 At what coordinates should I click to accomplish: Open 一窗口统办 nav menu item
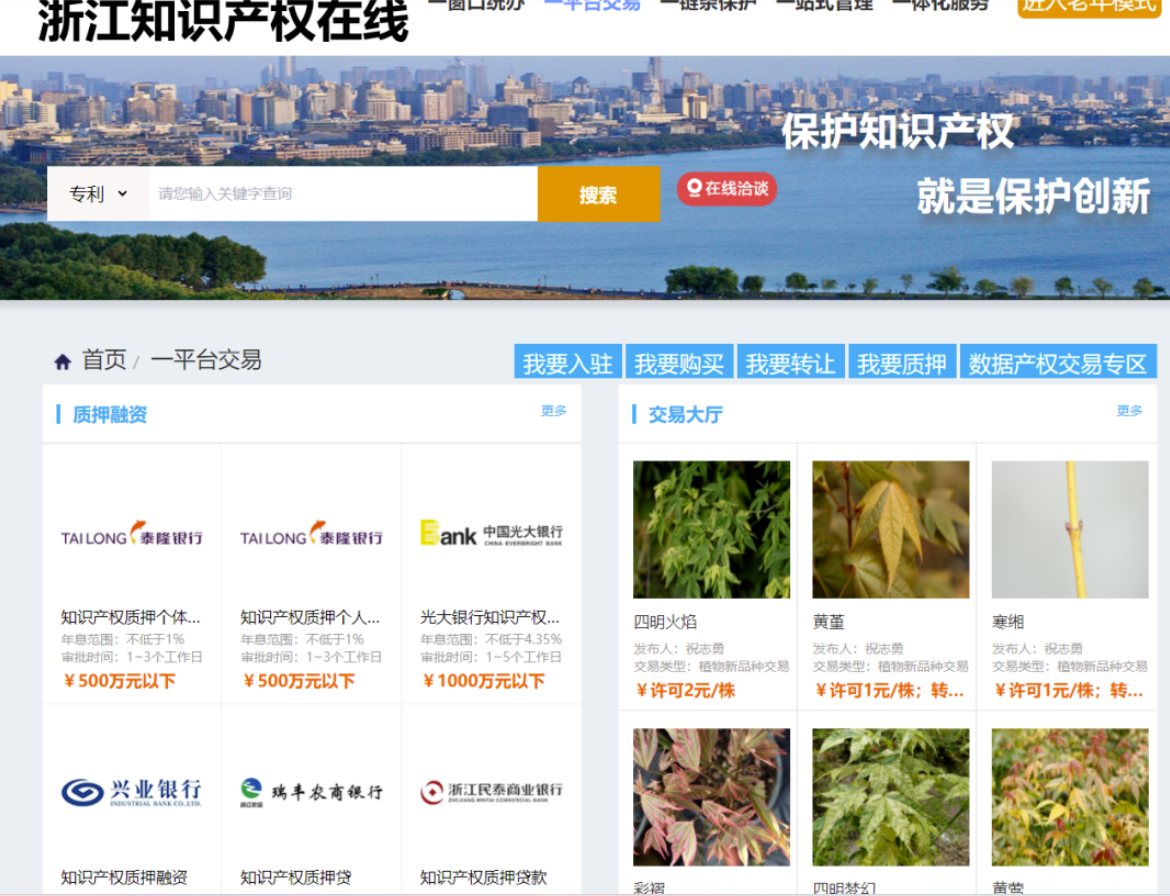(x=477, y=4)
